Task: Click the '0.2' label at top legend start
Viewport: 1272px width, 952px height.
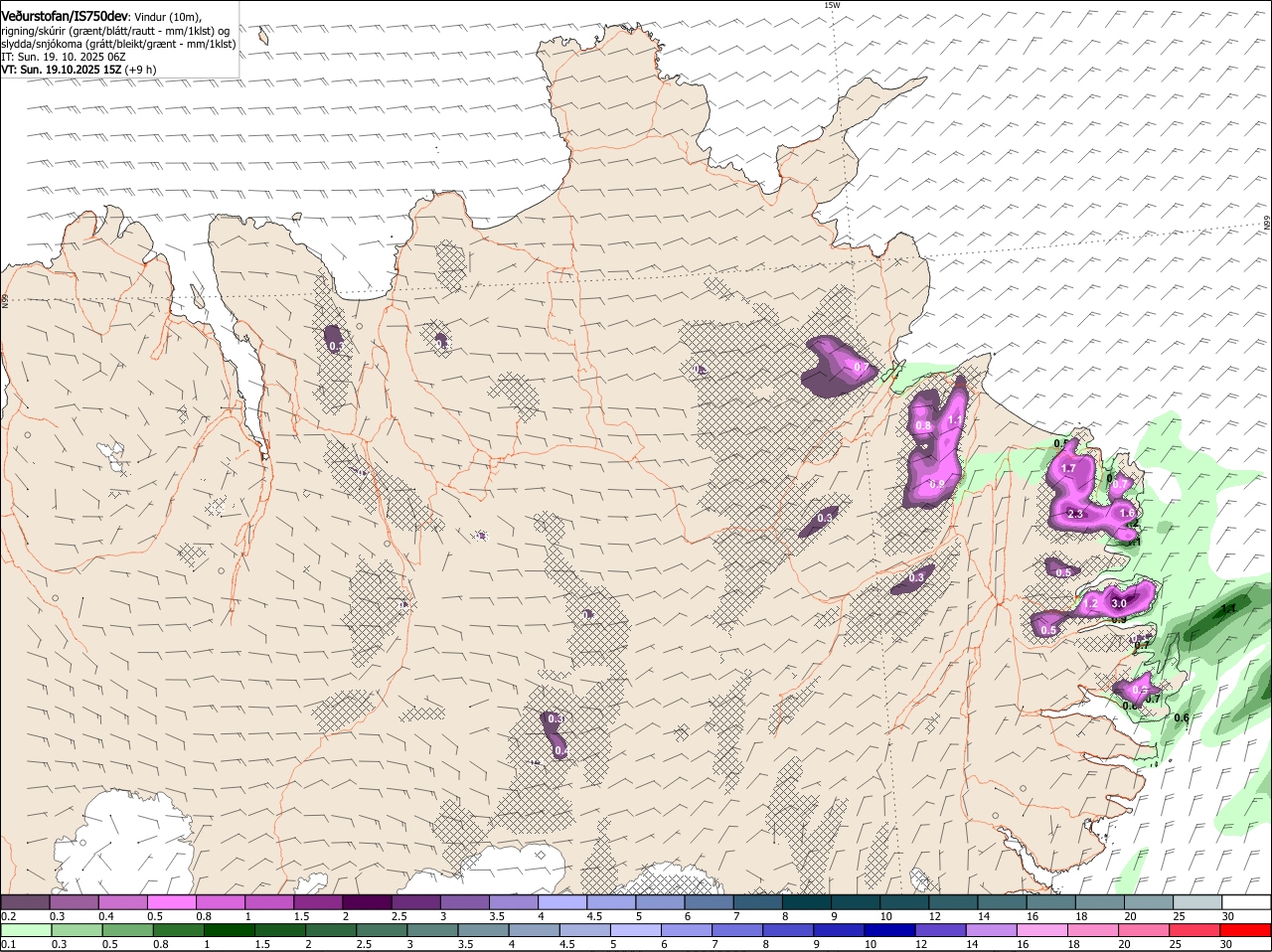Action: point(9,916)
